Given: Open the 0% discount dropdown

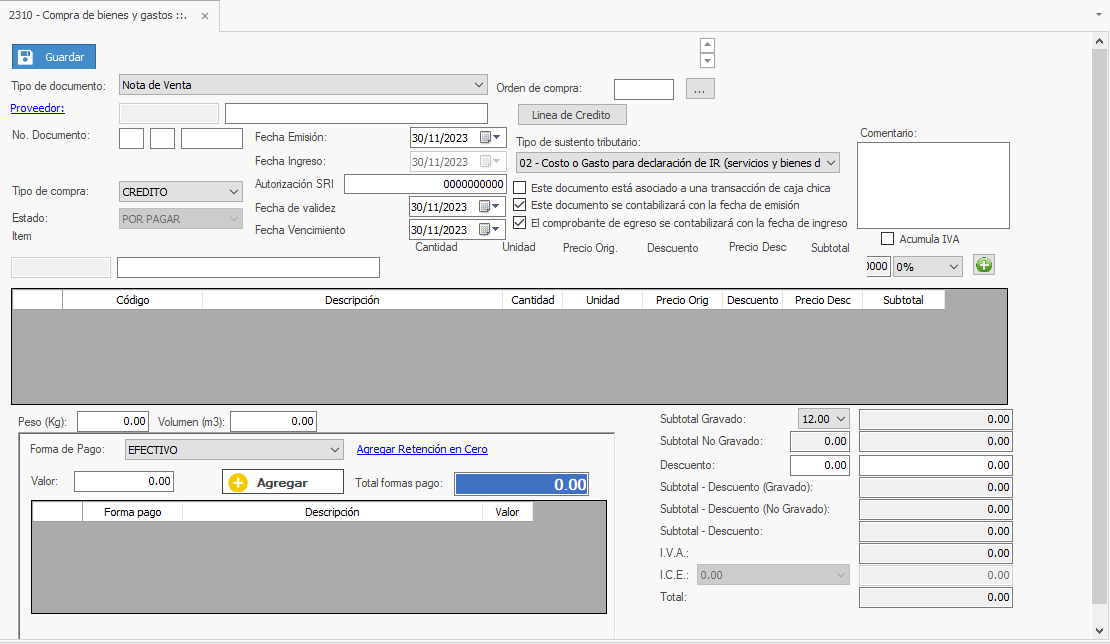Looking at the screenshot, I should [x=927, y=267].
